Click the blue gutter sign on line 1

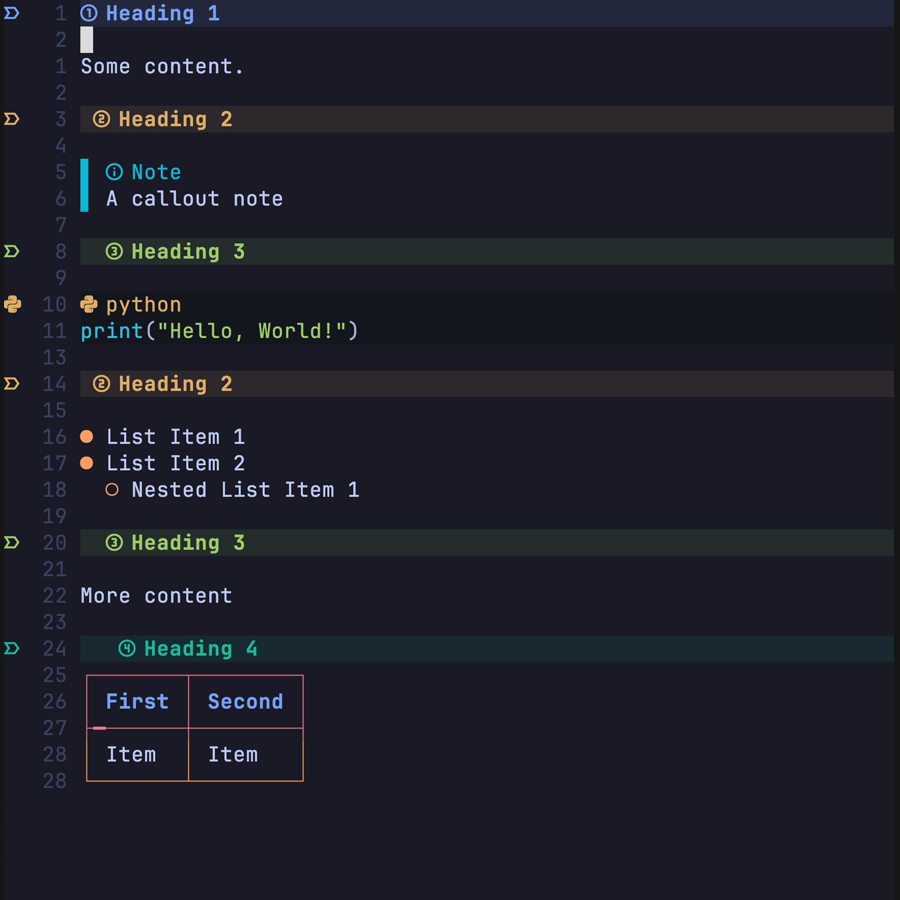pos(12,13)
